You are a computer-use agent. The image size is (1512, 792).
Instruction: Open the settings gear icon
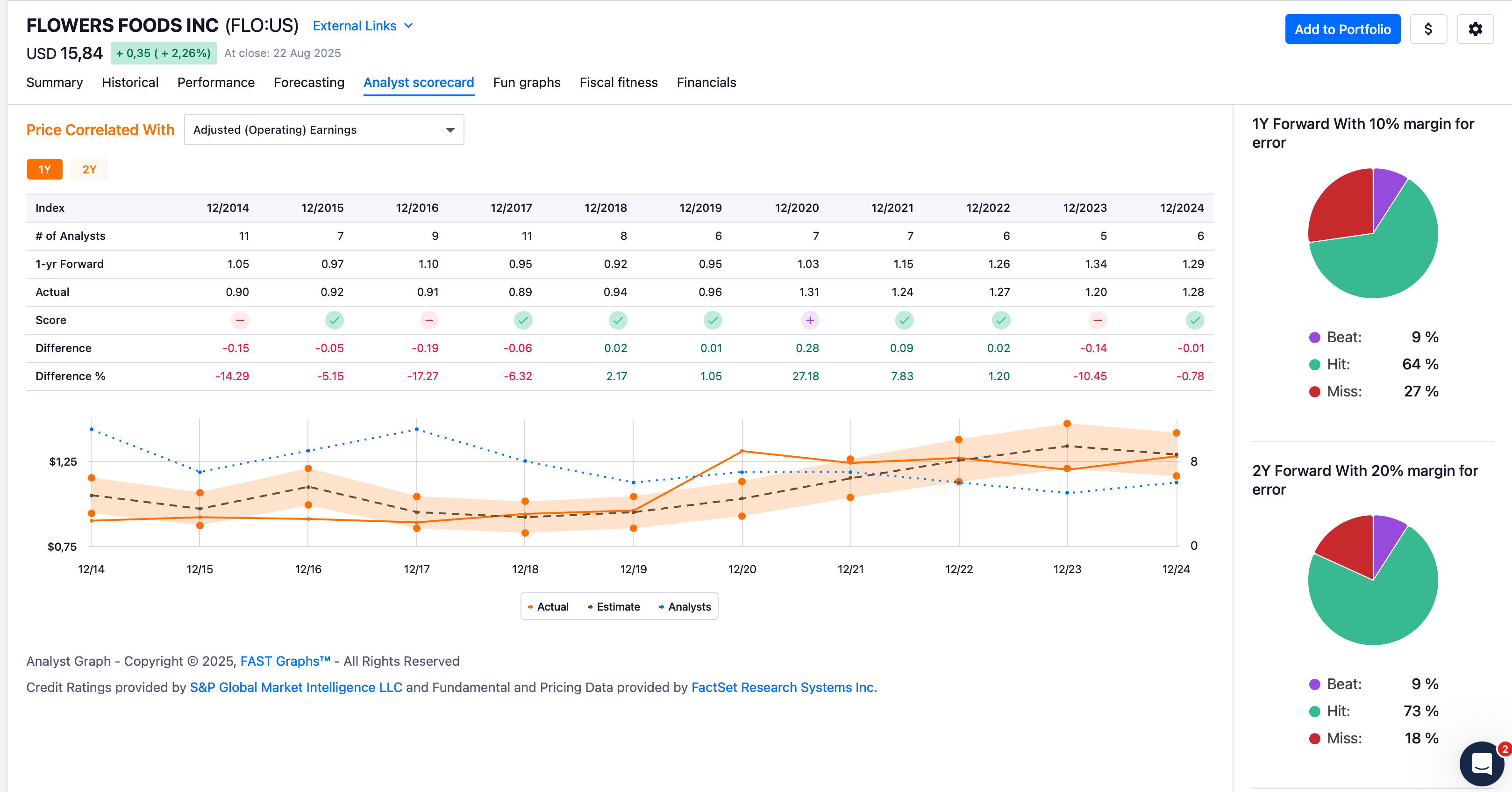[x=1475, y=29]
